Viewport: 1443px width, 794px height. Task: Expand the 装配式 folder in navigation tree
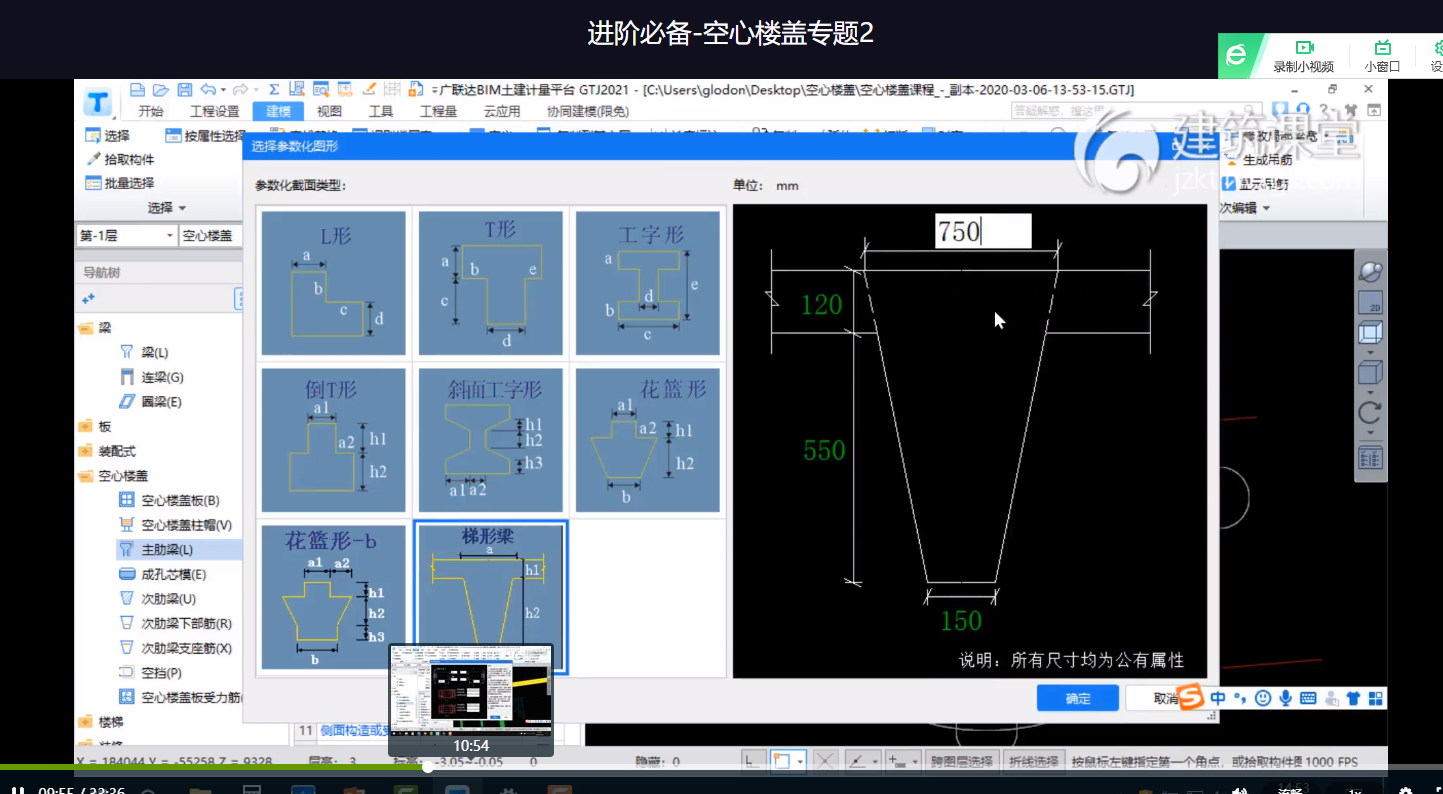point(84,451)
